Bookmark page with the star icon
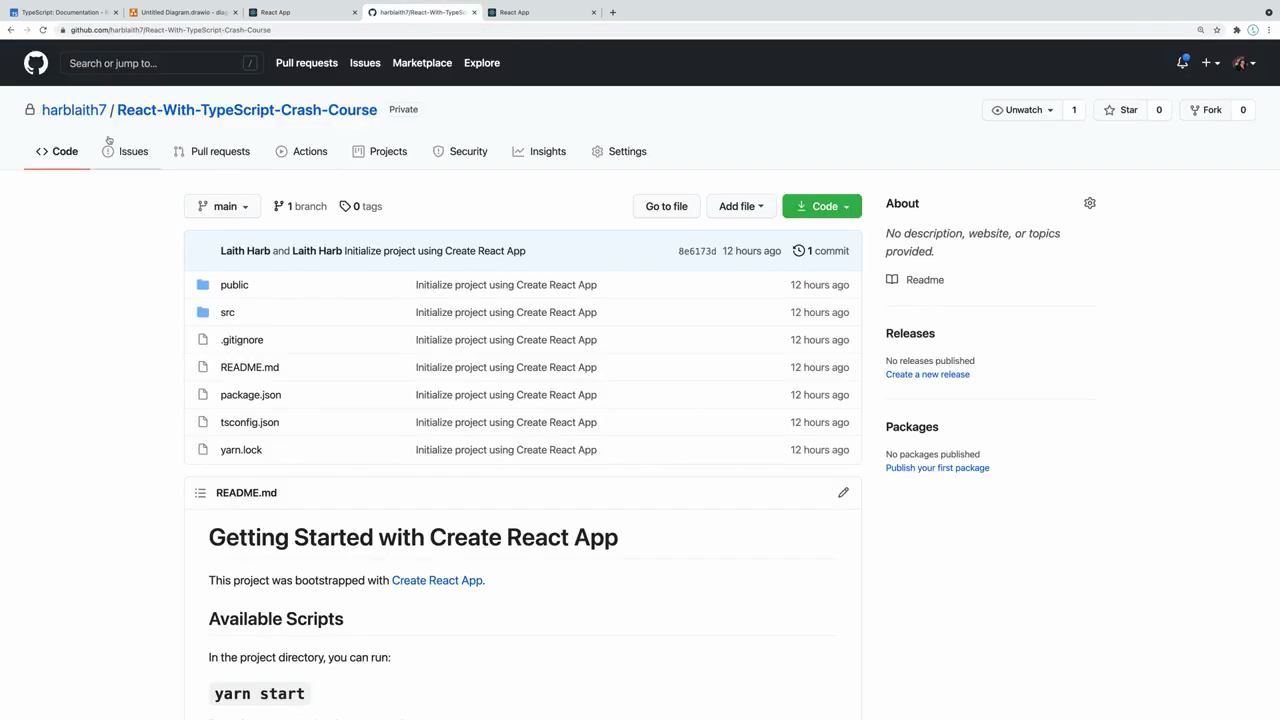 click(x=1217, y=30)
